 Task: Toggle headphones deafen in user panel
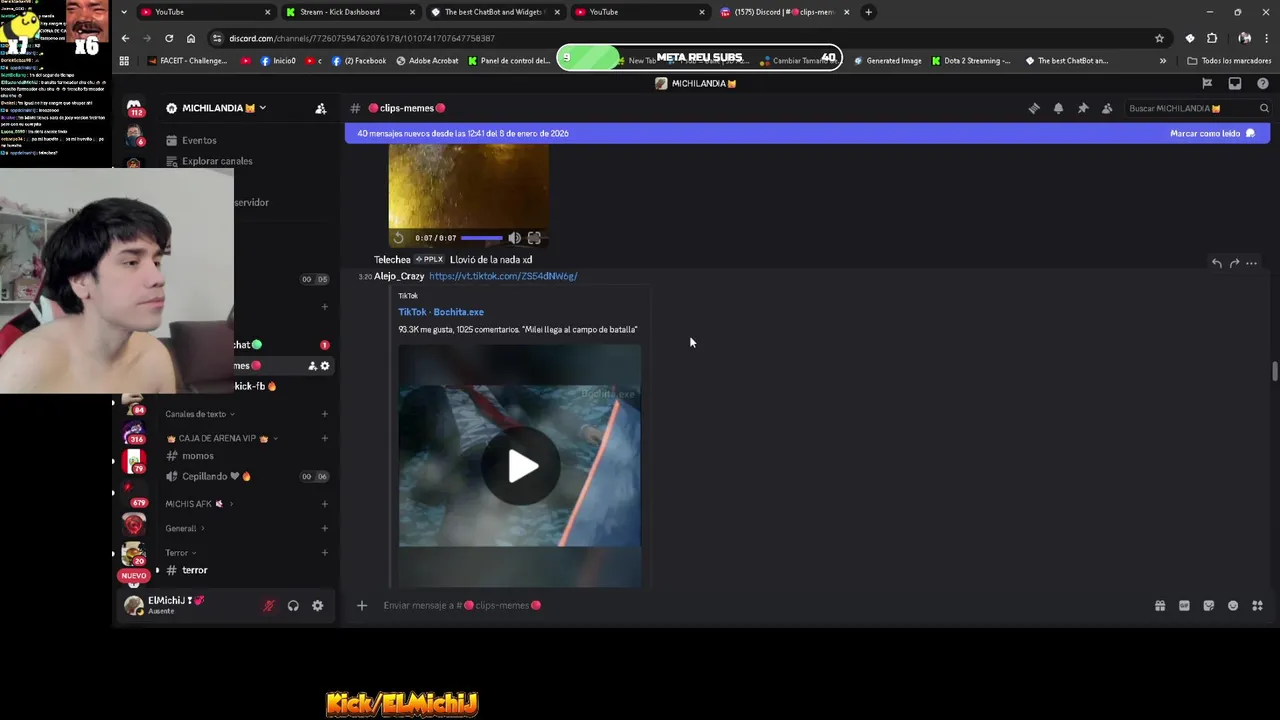pos(293,605)
